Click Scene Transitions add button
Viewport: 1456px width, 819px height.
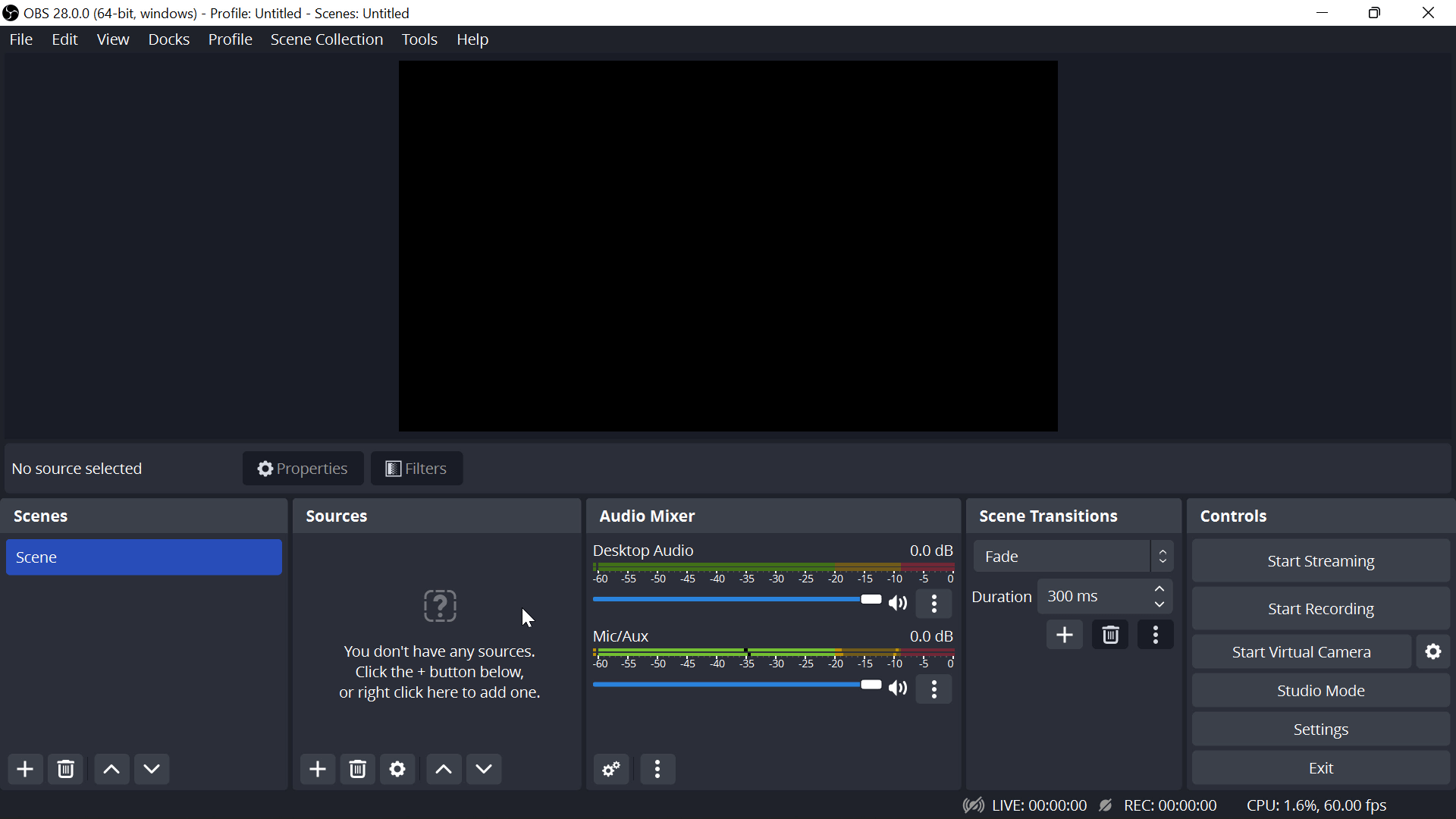(1064, 634)
